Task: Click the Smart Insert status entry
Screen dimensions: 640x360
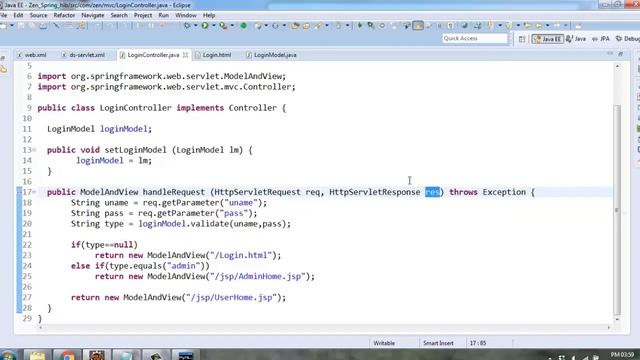Action: 438,343
